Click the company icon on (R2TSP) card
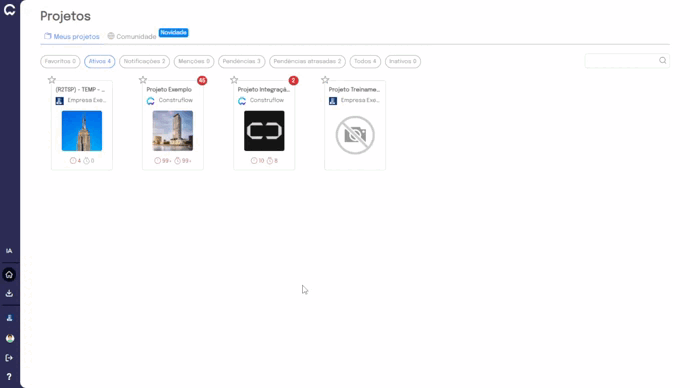 point(59,101)
